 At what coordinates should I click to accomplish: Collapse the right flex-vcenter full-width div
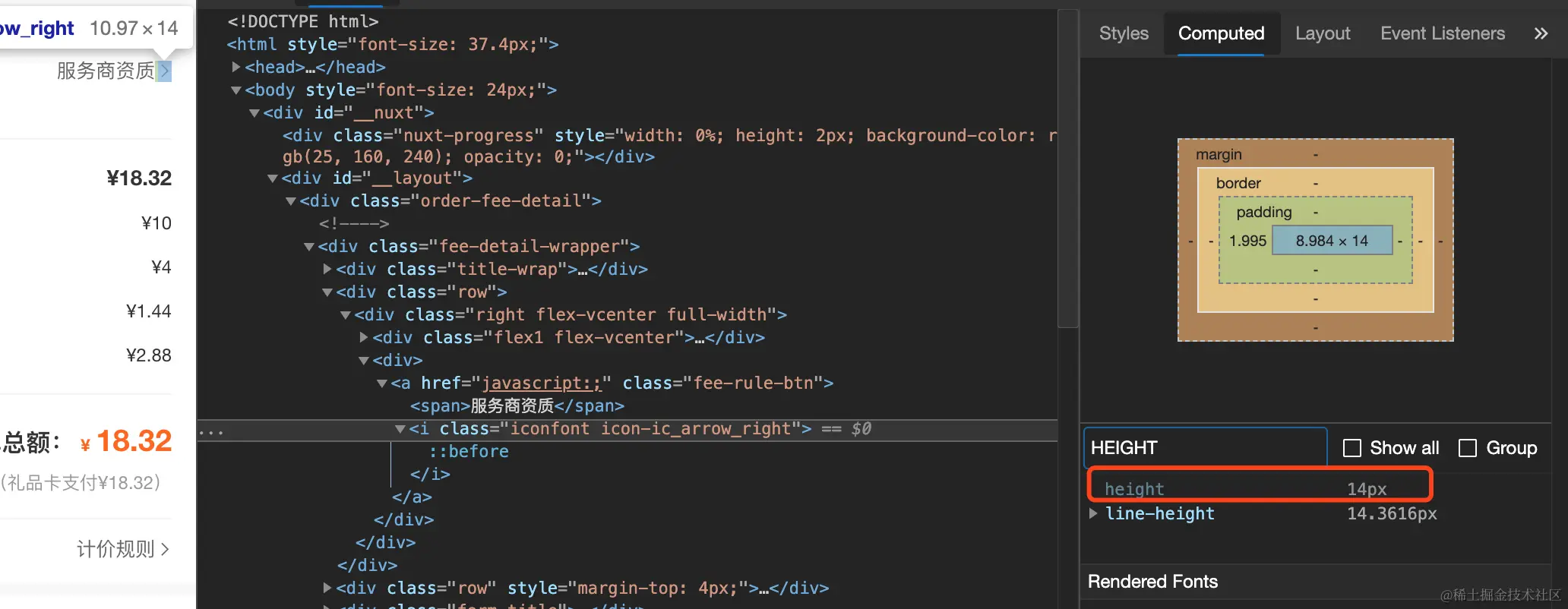pyautogui.click(x=346, y=314)
